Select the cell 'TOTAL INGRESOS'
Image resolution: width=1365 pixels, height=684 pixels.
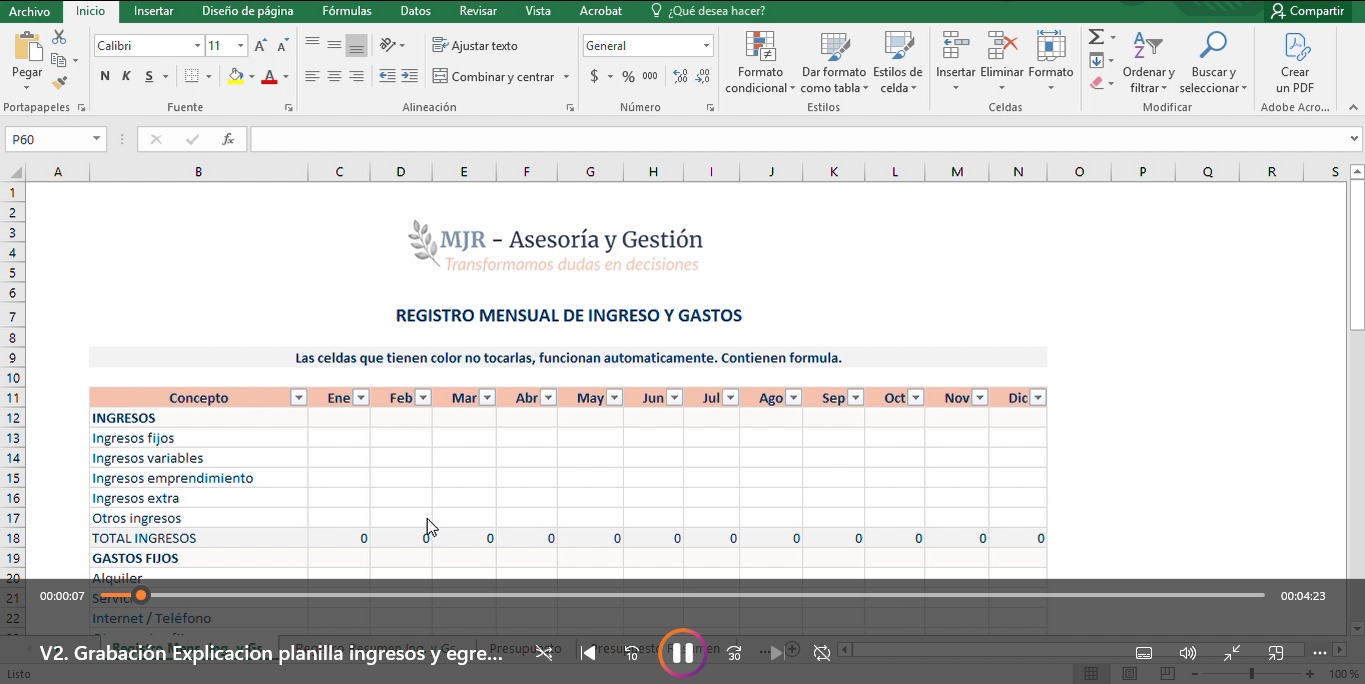198,538
